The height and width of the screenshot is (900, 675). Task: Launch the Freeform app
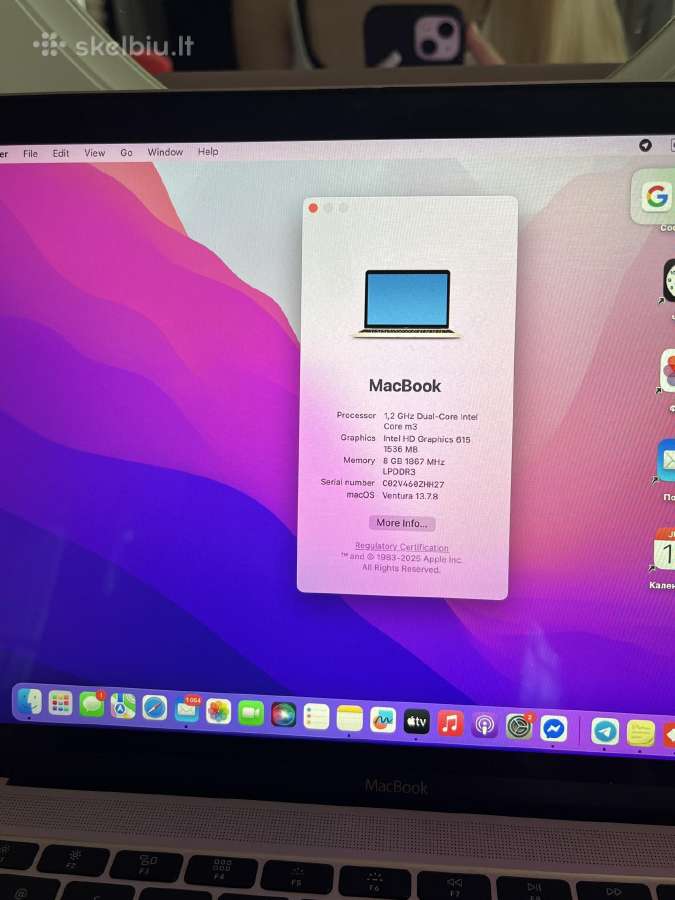(x=383, y=720)
